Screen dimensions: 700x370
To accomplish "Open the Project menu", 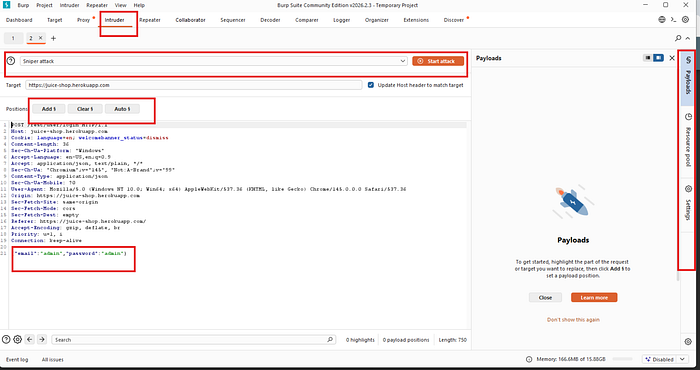I will (44, 5).
